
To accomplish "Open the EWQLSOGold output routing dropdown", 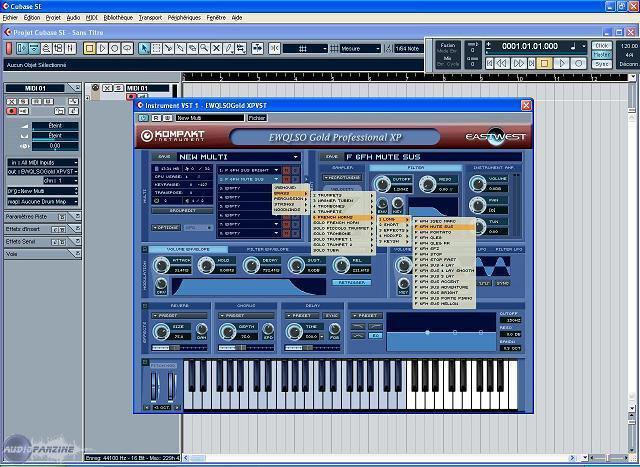I will 42,172.
